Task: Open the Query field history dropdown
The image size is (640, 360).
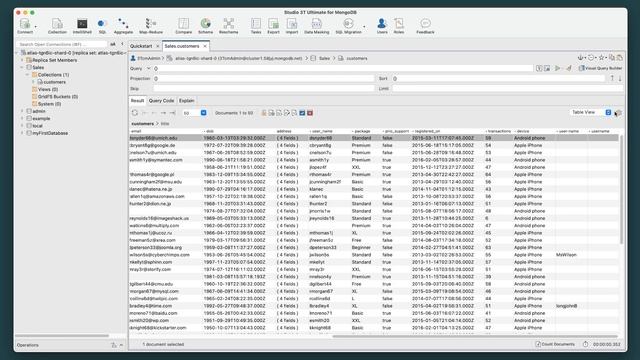Action: (149, 69)
